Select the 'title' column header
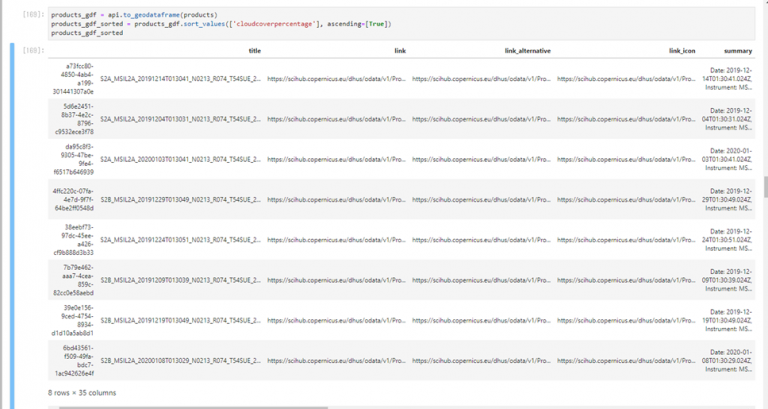Viewport: 768px width, 409px height. pos(255,50)
